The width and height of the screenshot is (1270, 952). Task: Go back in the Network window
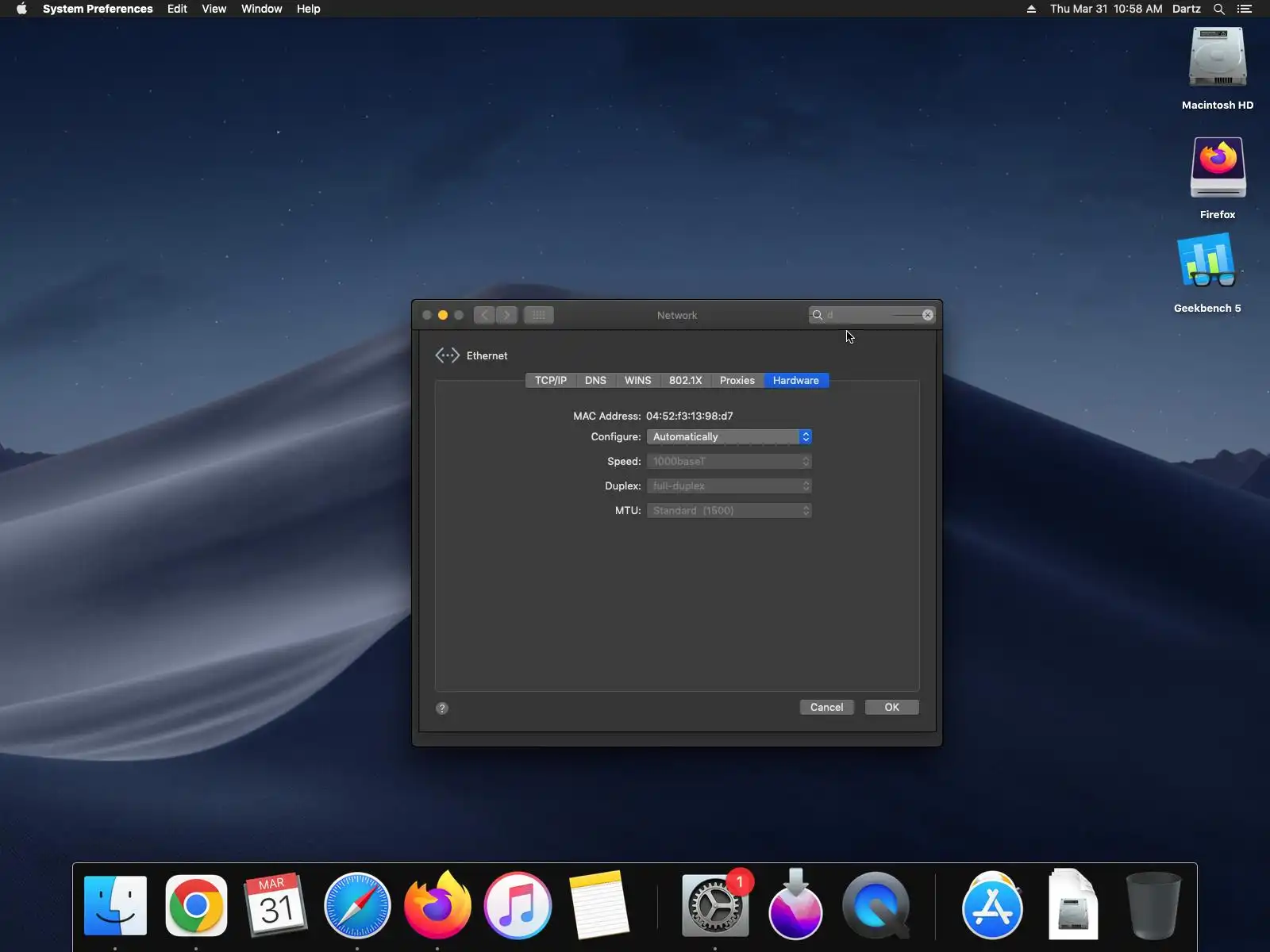(x=484, y=315)
